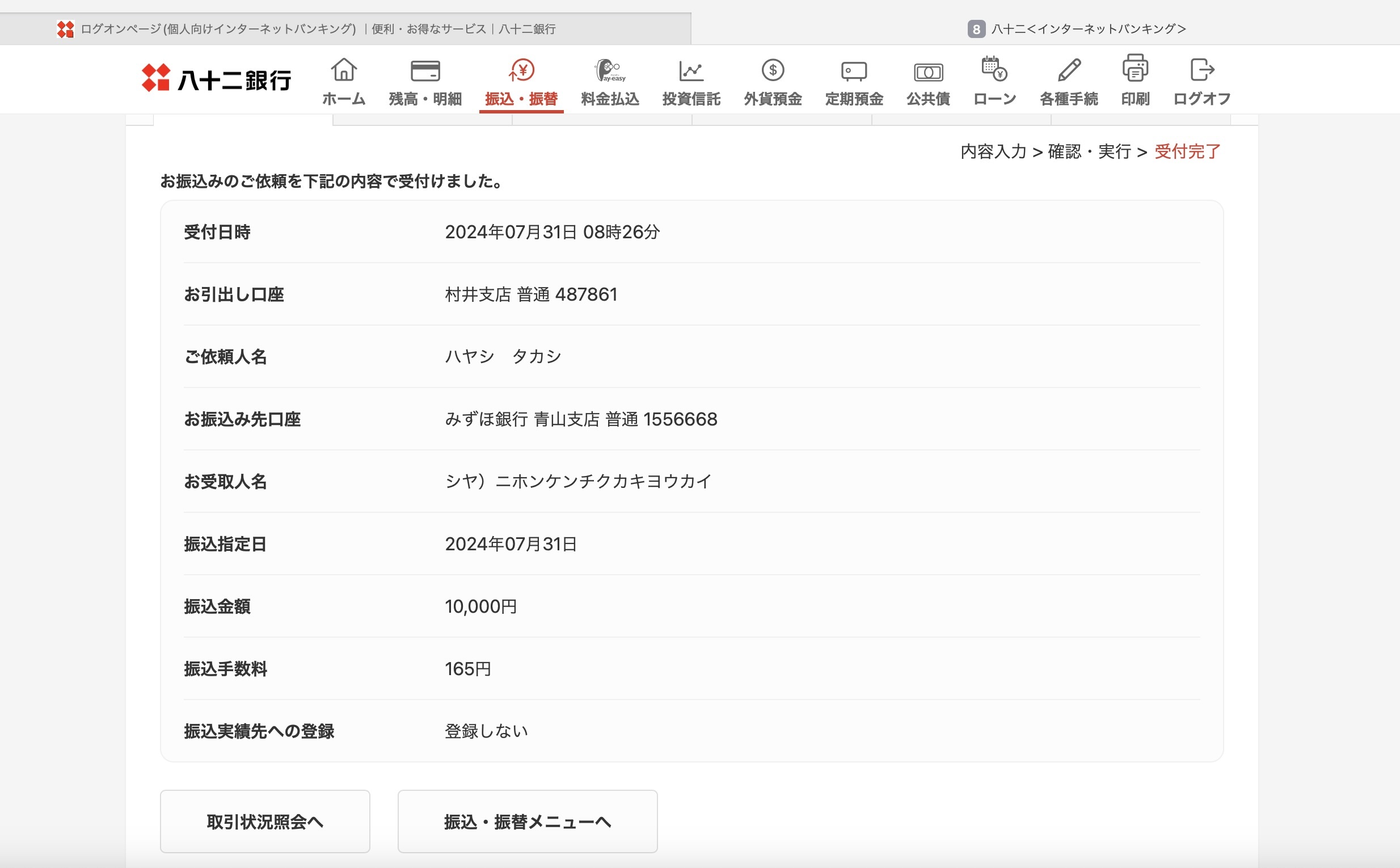Click the 内容入力 breadcrumb step
Image resolution: width=1400 pixels, height=868 pixels.
coord(993,151)
